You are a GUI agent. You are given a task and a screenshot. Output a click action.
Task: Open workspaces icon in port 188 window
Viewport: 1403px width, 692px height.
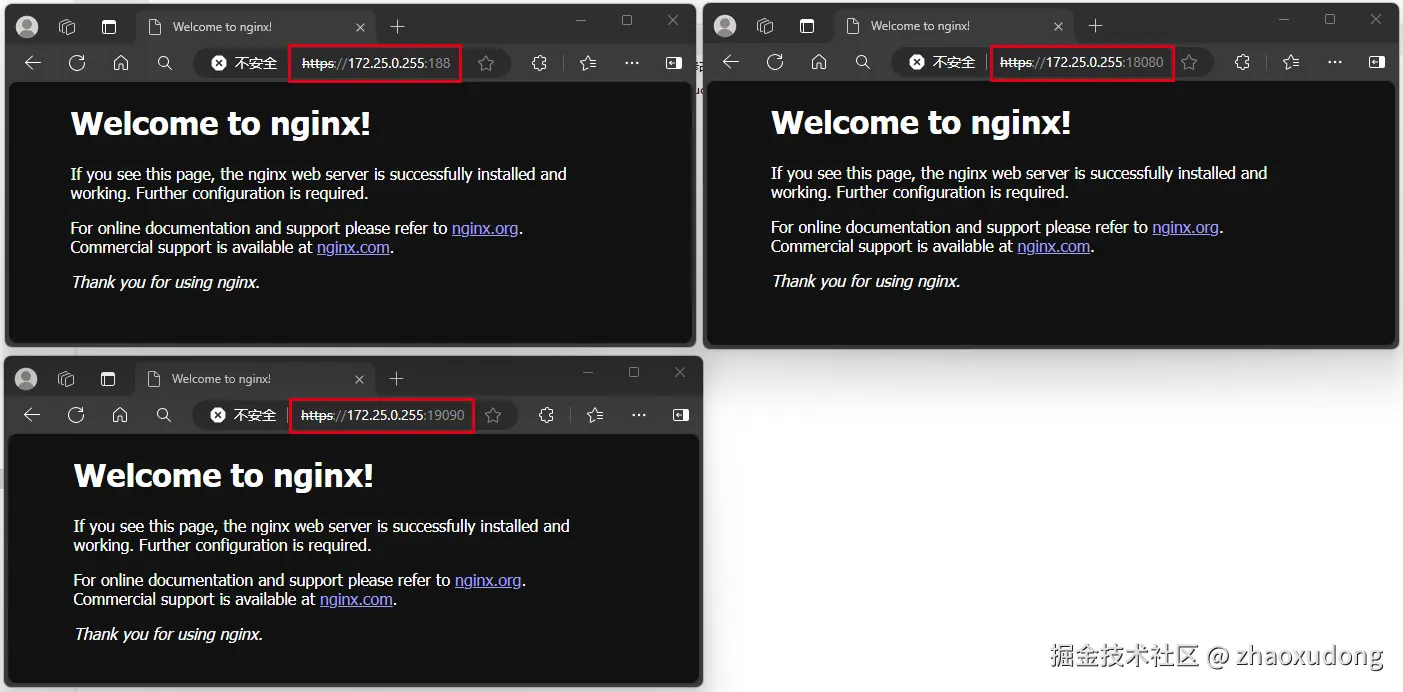click(x=67, y=27)
